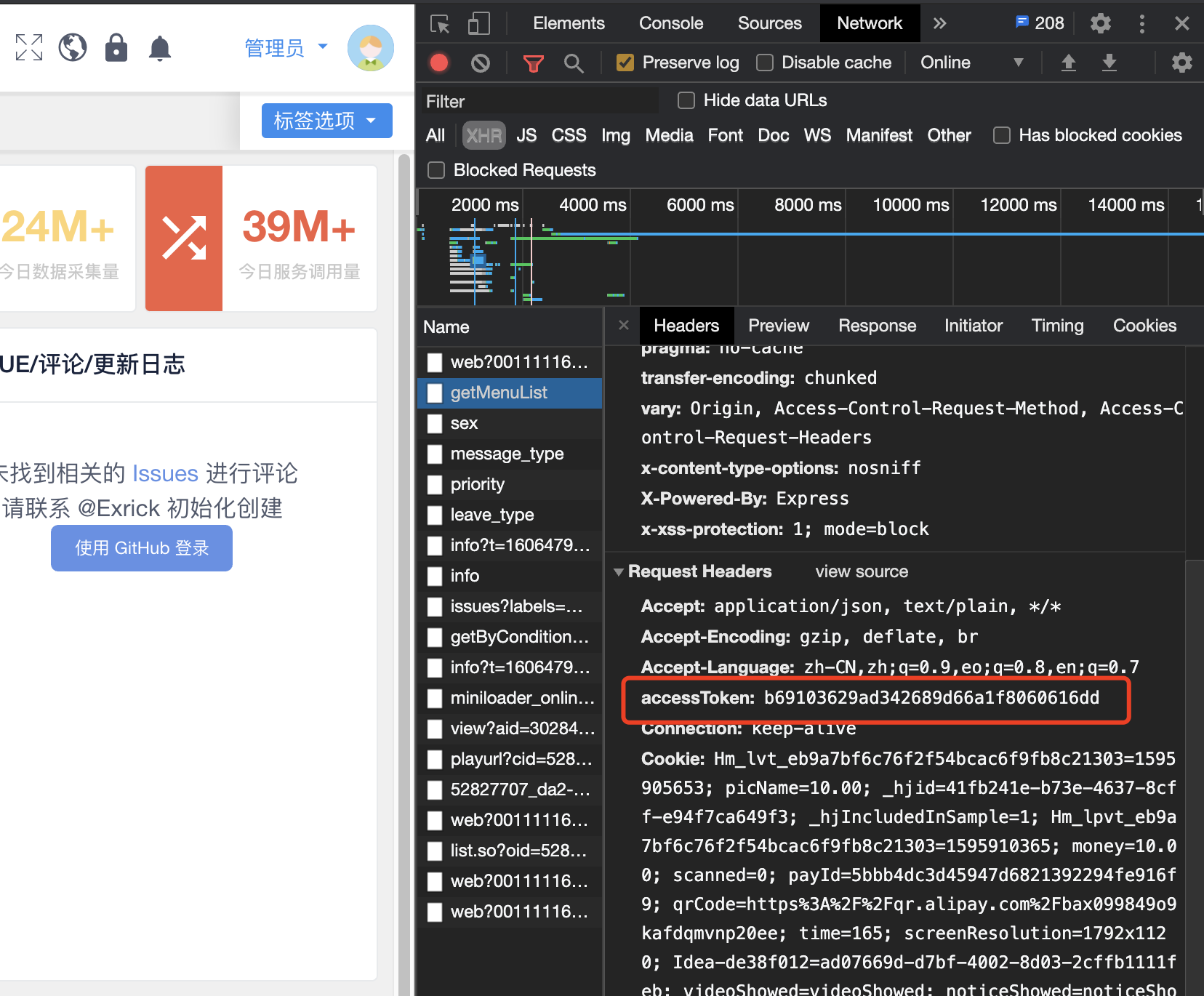This screenshot has width=1204, height=996.
Task: Click the Issues link
Action: pyautogui.click(x=165, y=473)
